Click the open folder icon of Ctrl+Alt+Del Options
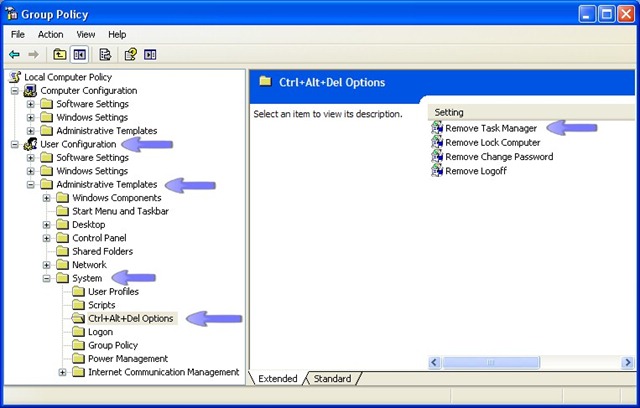 click(78, 318)
